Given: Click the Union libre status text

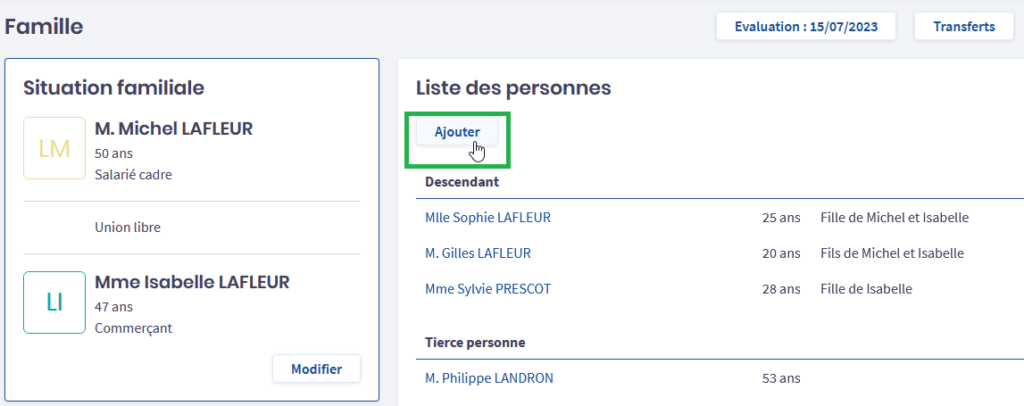Looking at the screenshot, I should click(127, 227).
